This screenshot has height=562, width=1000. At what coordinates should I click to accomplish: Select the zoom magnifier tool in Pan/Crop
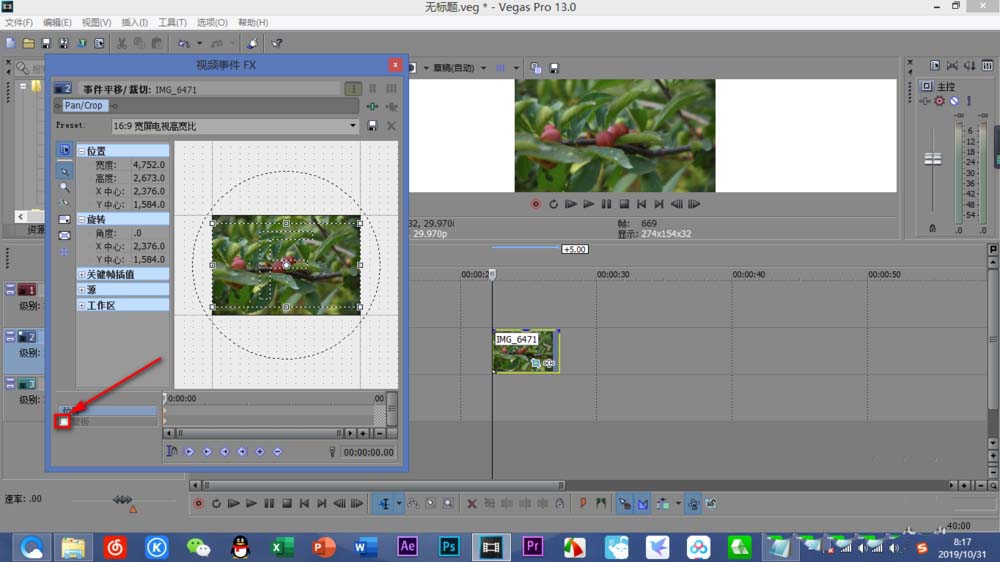(x=65, y=187)
